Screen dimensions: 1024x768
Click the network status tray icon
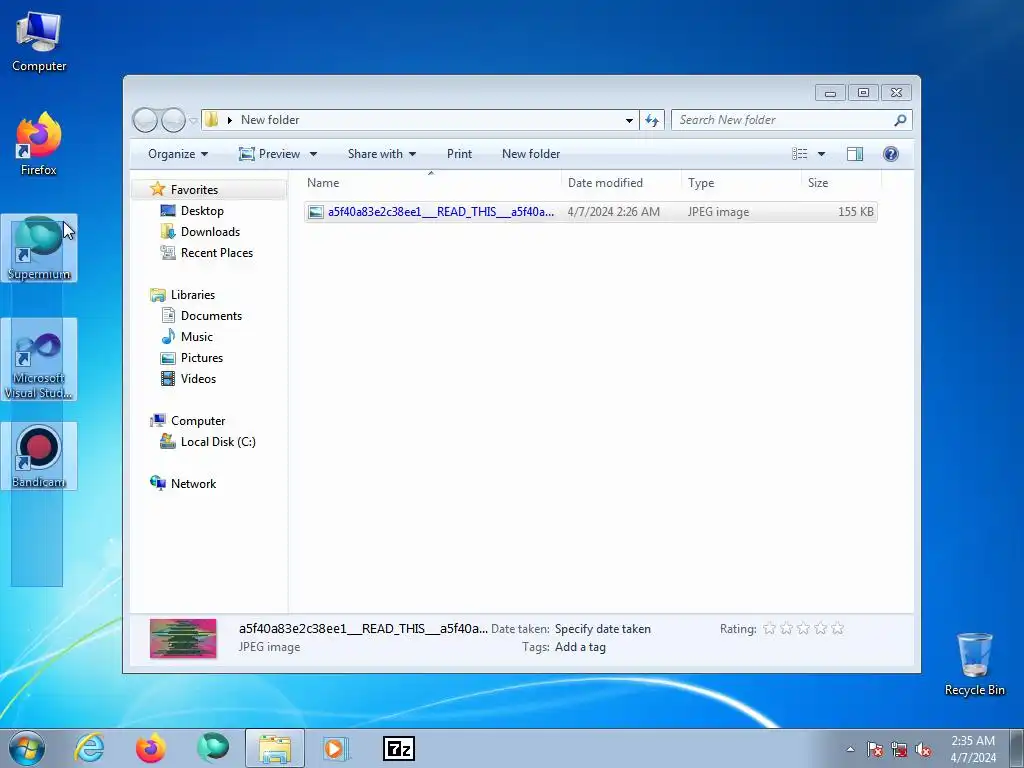[899, 750]
